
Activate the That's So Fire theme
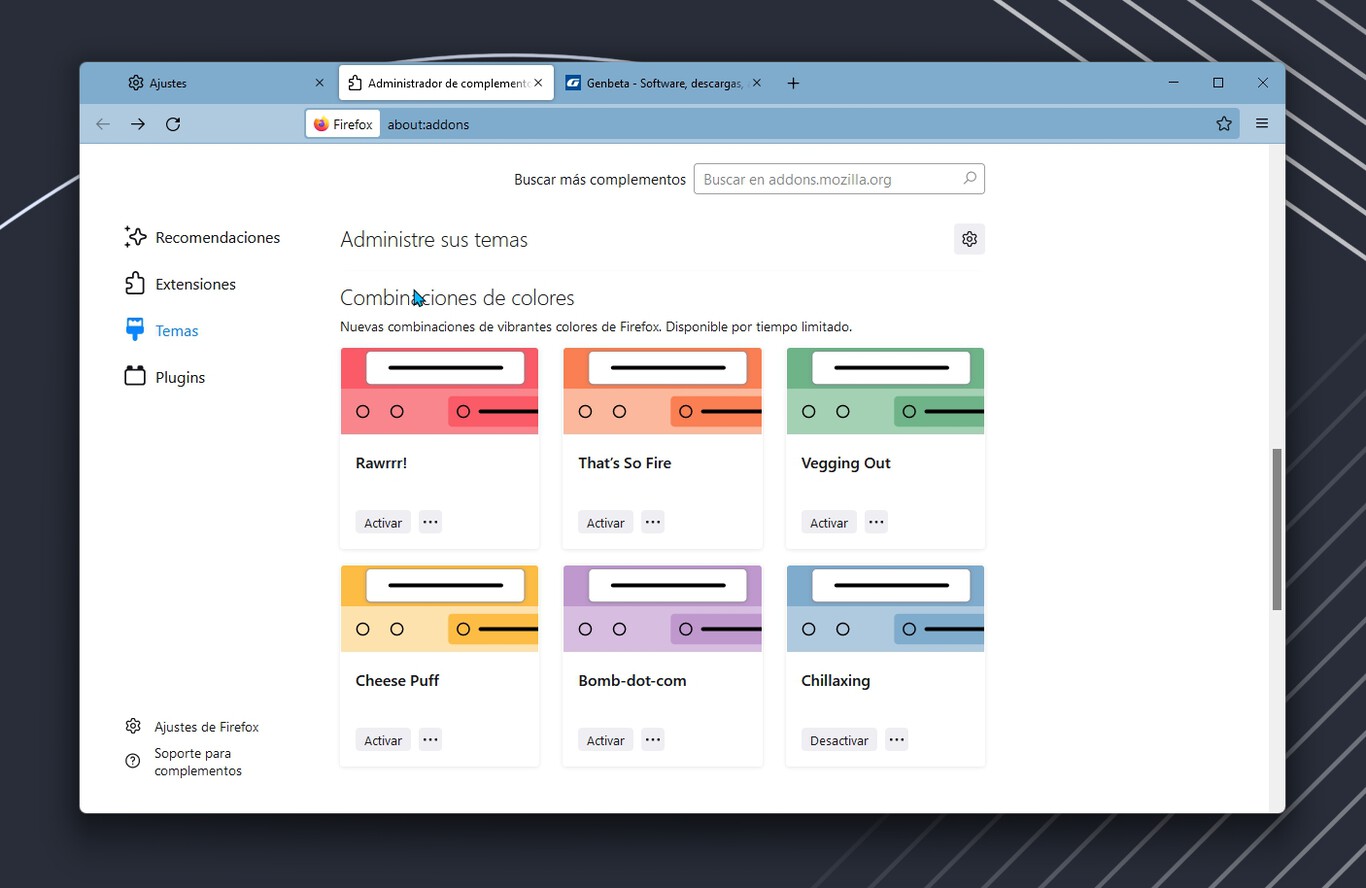[606, 521]
